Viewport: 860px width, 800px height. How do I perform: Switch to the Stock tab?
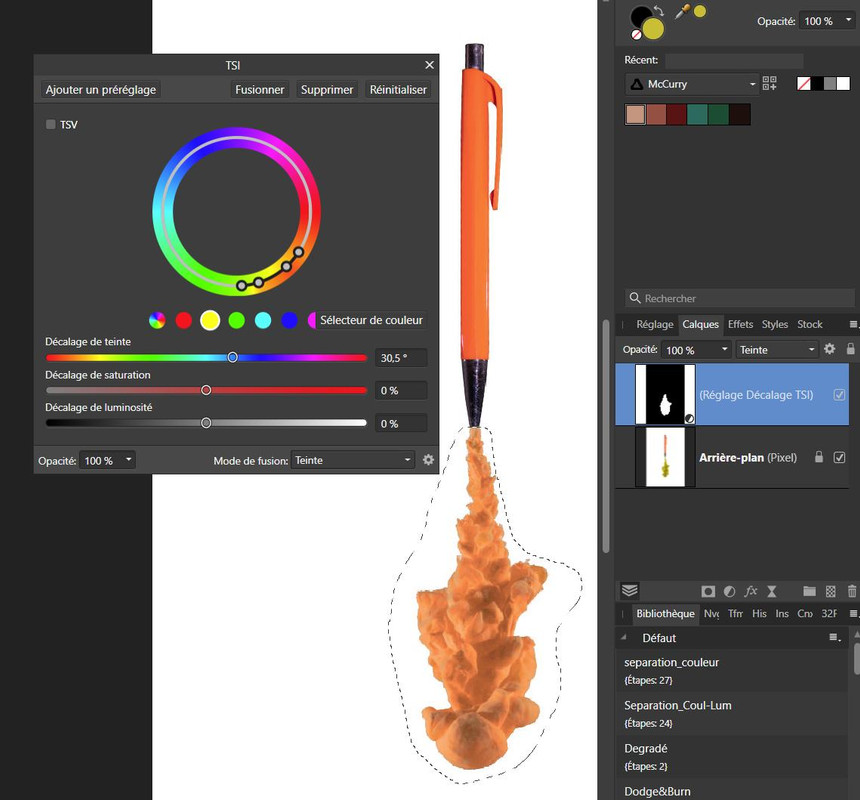tap(810, 324)
